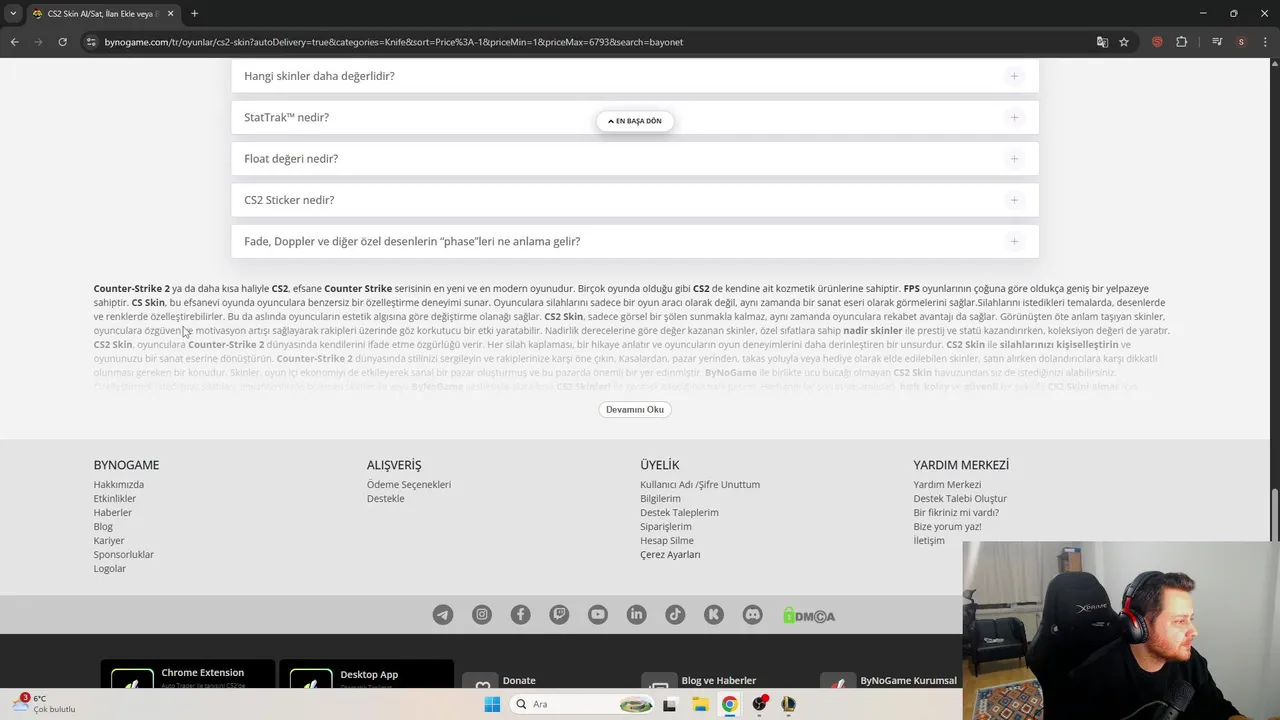
Task: Click 'EN BAŞA DÖN' back-to-top button
Action: (x=635, y=121)
